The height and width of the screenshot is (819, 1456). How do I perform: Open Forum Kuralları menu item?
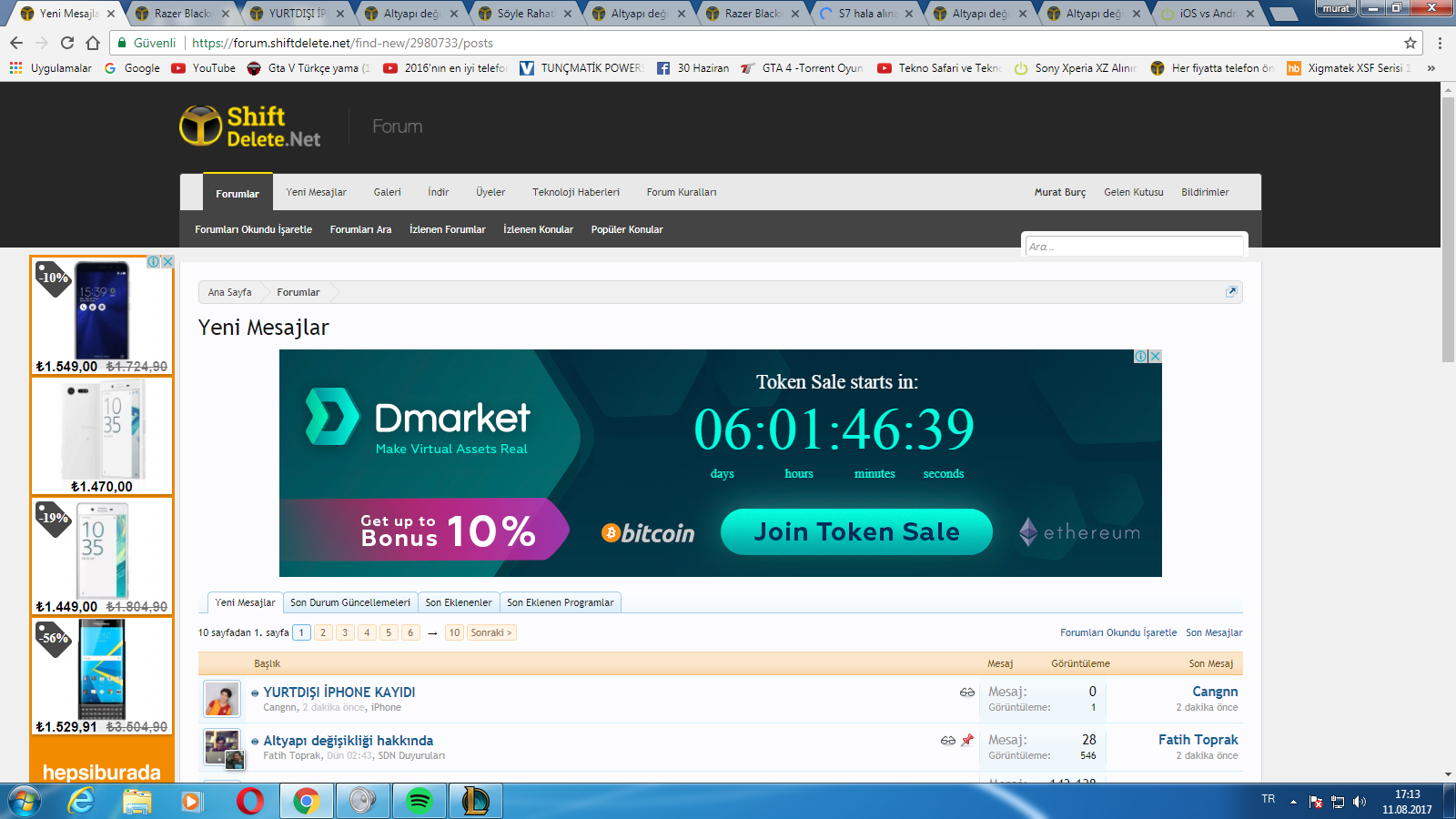point(682,192)
